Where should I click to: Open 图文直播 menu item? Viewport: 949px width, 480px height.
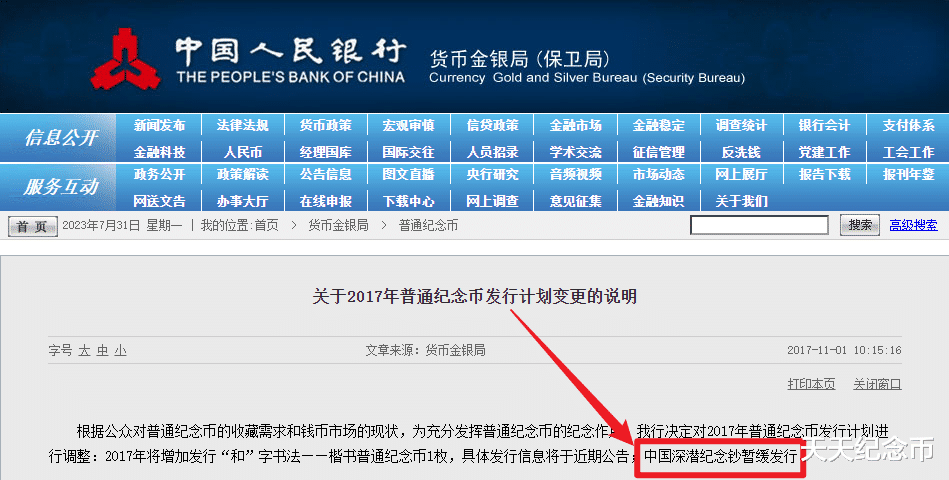(x=409, y=174)
